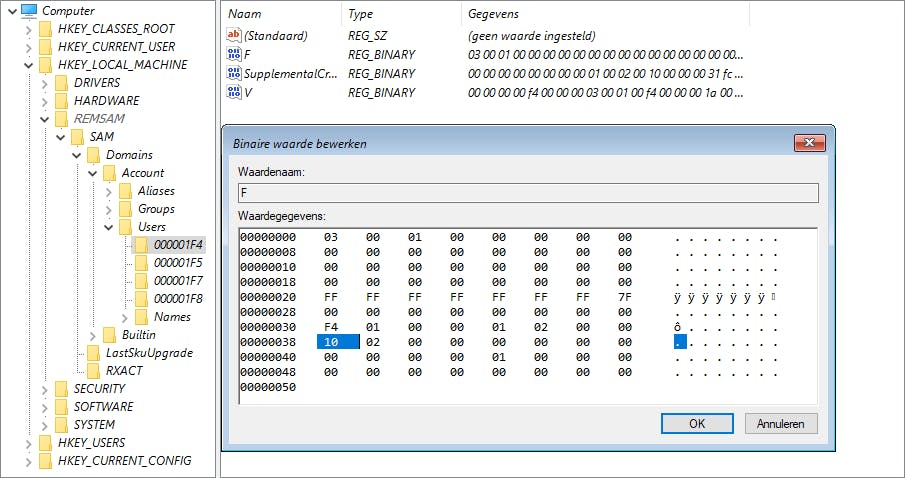Collapse the Computer root node
Screen dimensions: 905x478
click(x=13, y=10)
